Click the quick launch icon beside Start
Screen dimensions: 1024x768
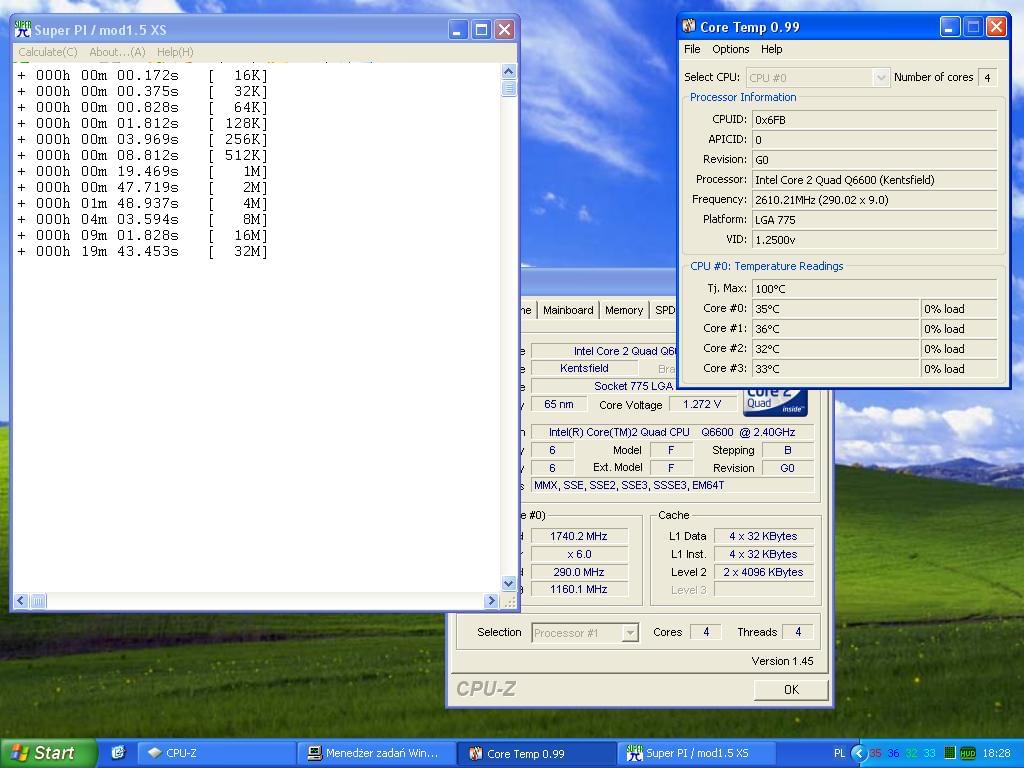tap(117, 753)
